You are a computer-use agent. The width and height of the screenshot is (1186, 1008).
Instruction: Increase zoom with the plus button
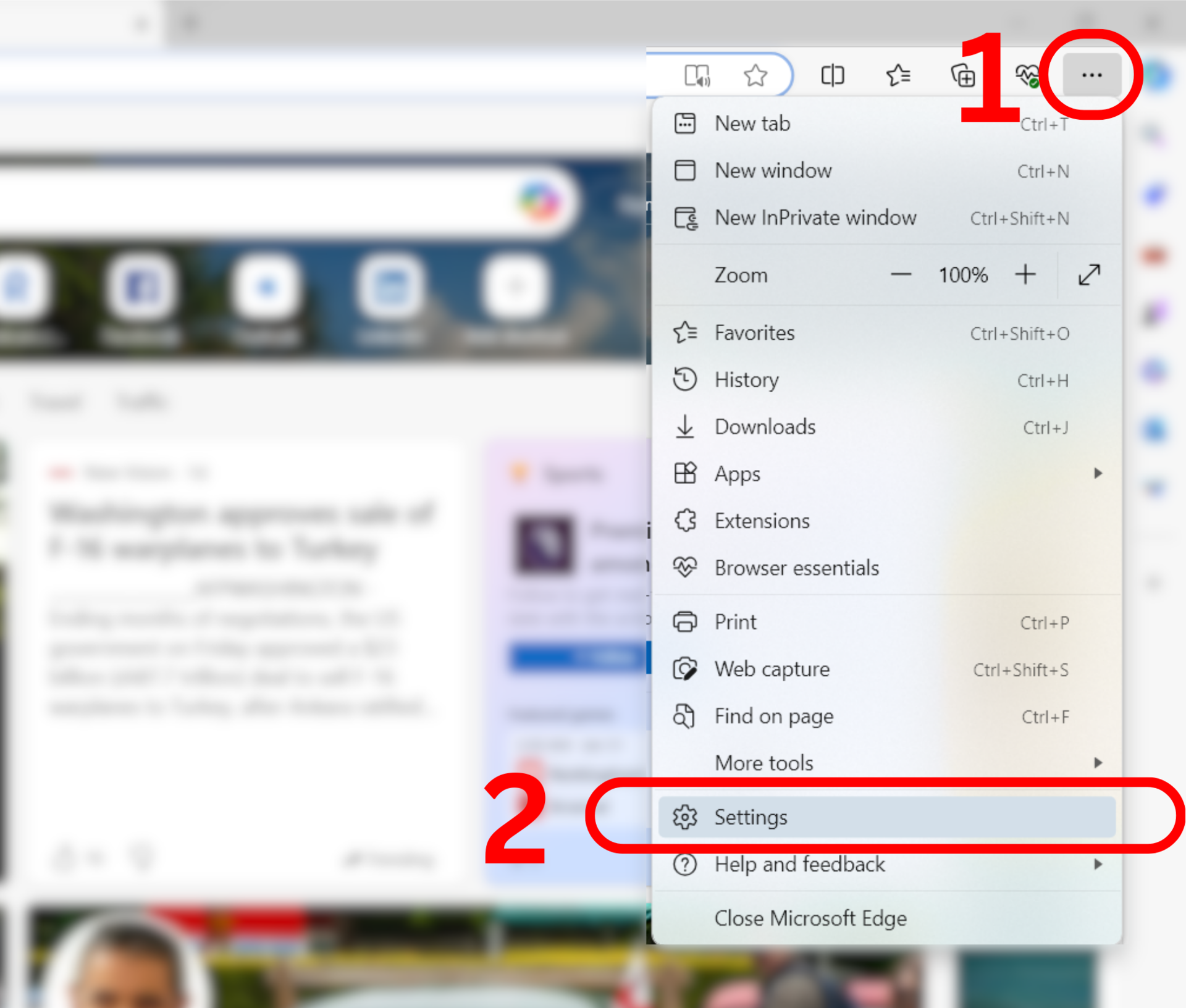pyautogui.click(x=1025, y=275)
